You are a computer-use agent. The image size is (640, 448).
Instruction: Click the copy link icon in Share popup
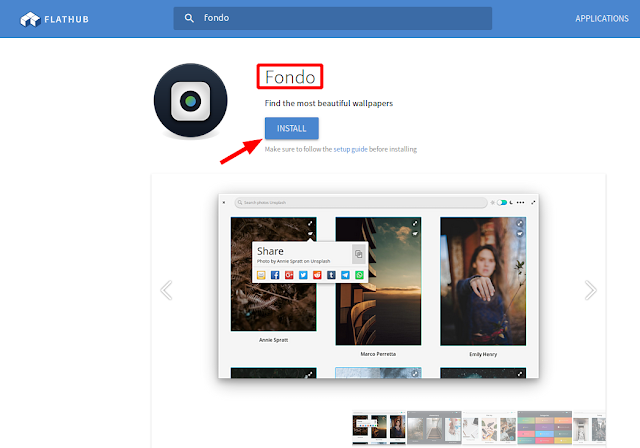coord(358,254)
